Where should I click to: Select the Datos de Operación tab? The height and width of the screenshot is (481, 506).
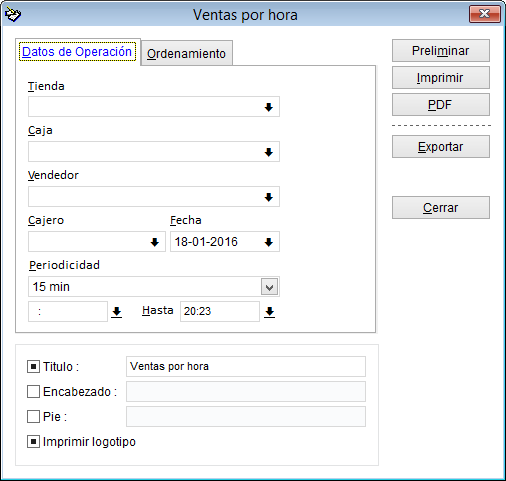click(x=77, y=52)
